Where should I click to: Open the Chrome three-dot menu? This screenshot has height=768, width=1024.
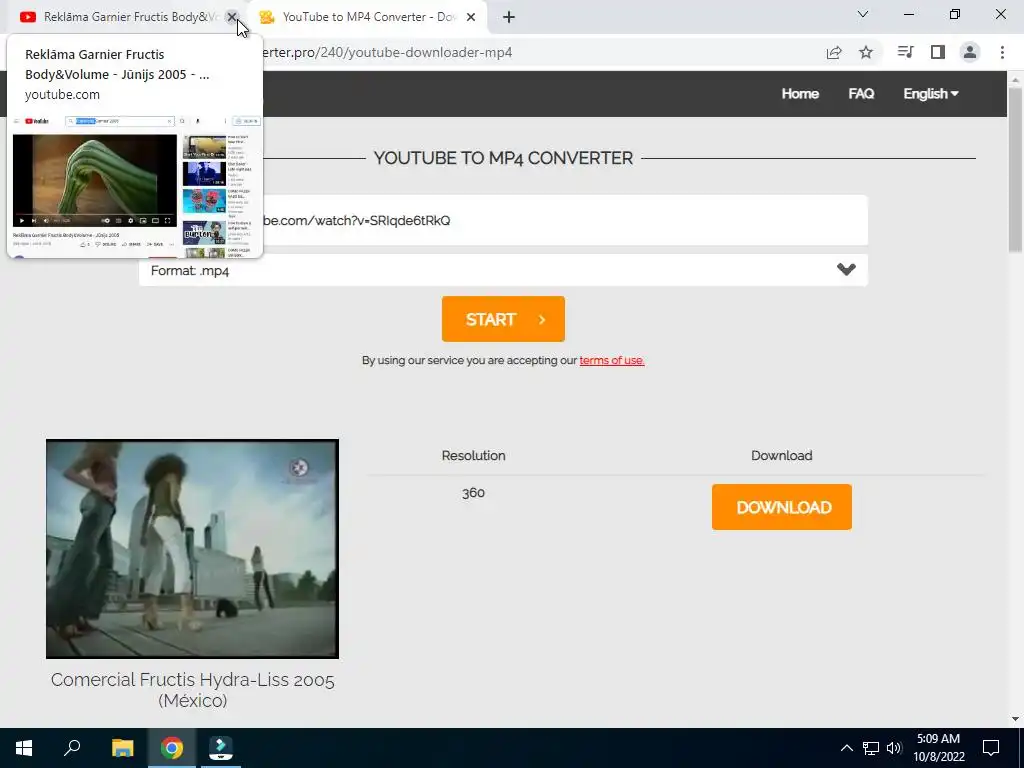pyautogui.click(x=1002, y=52)
